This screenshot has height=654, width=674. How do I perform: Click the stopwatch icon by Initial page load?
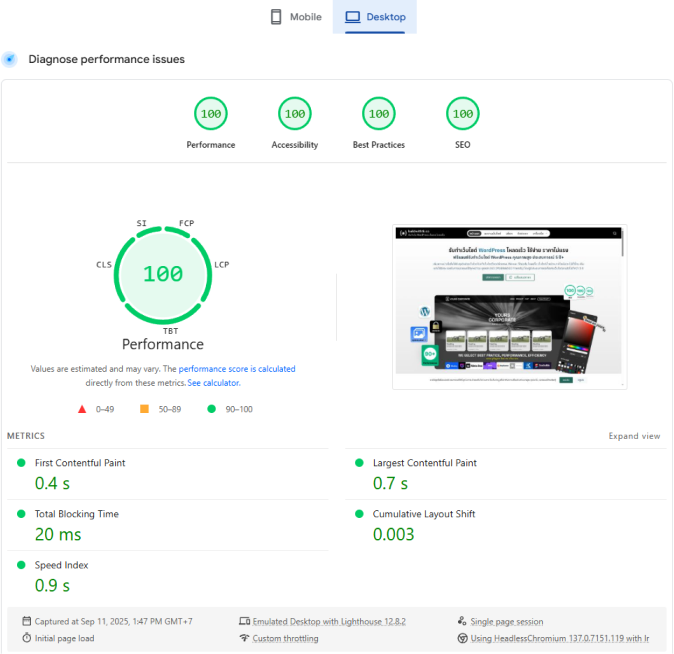[27, 638]
